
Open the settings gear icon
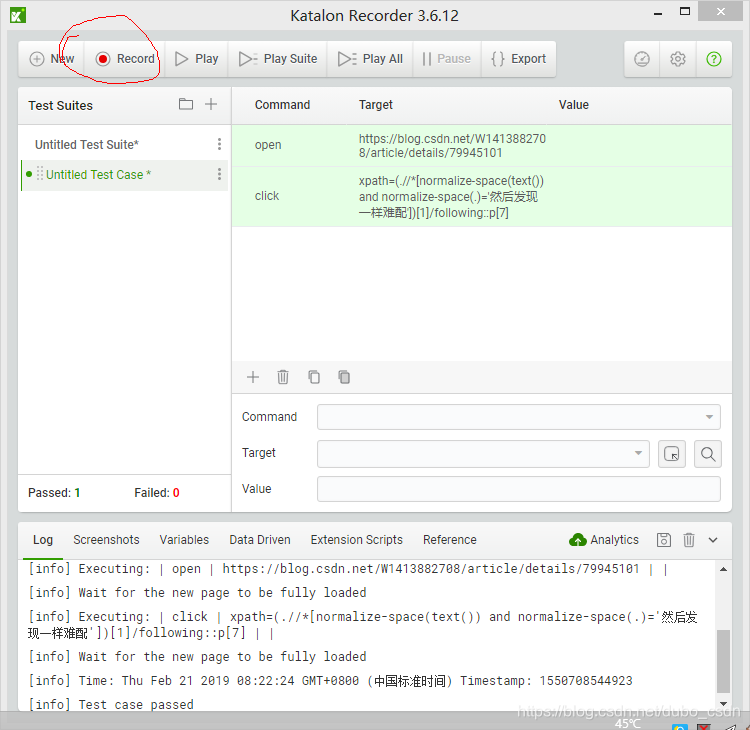point(678,59)
